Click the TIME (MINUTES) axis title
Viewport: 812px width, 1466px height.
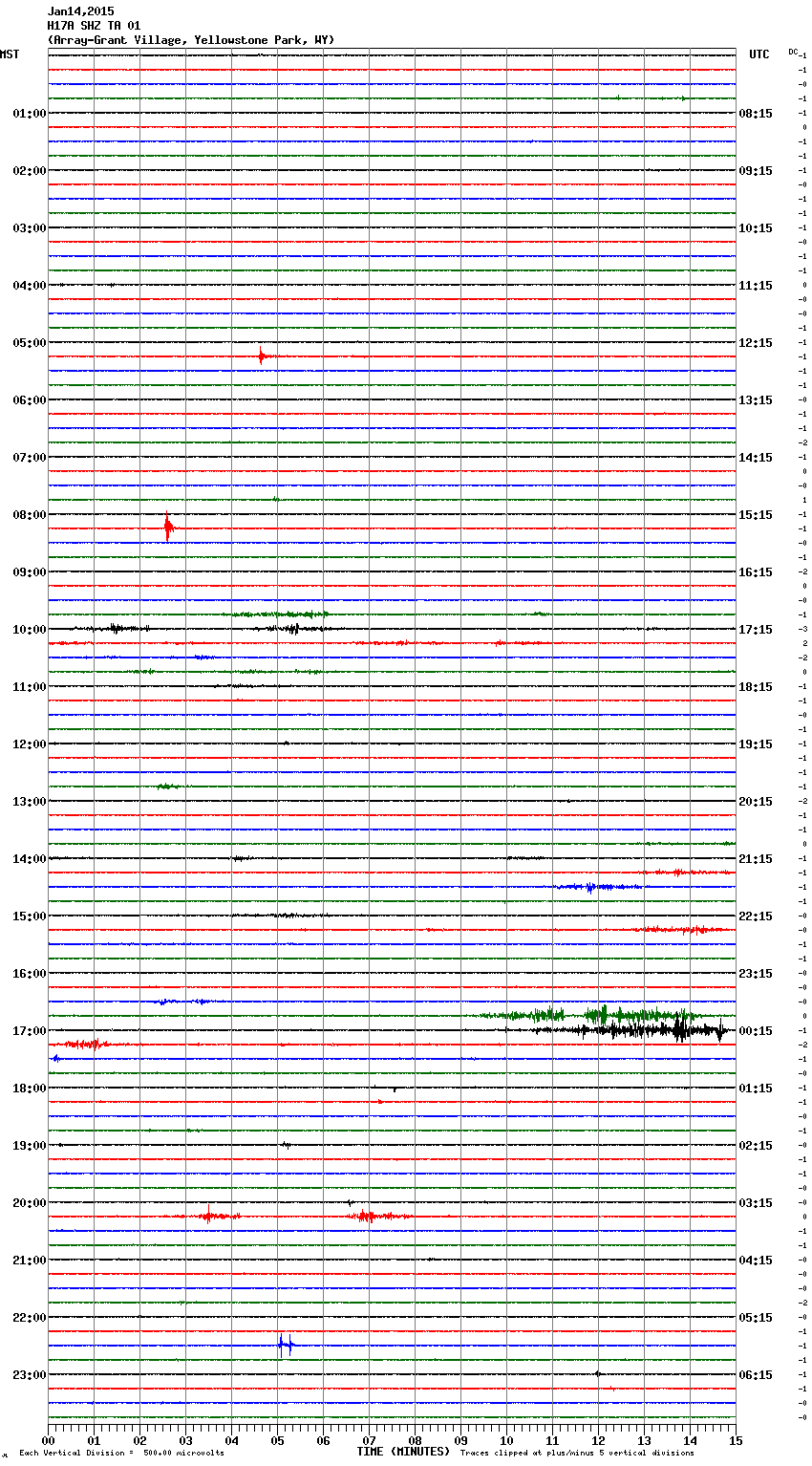pyautogui.click(x=403, y=1452)
